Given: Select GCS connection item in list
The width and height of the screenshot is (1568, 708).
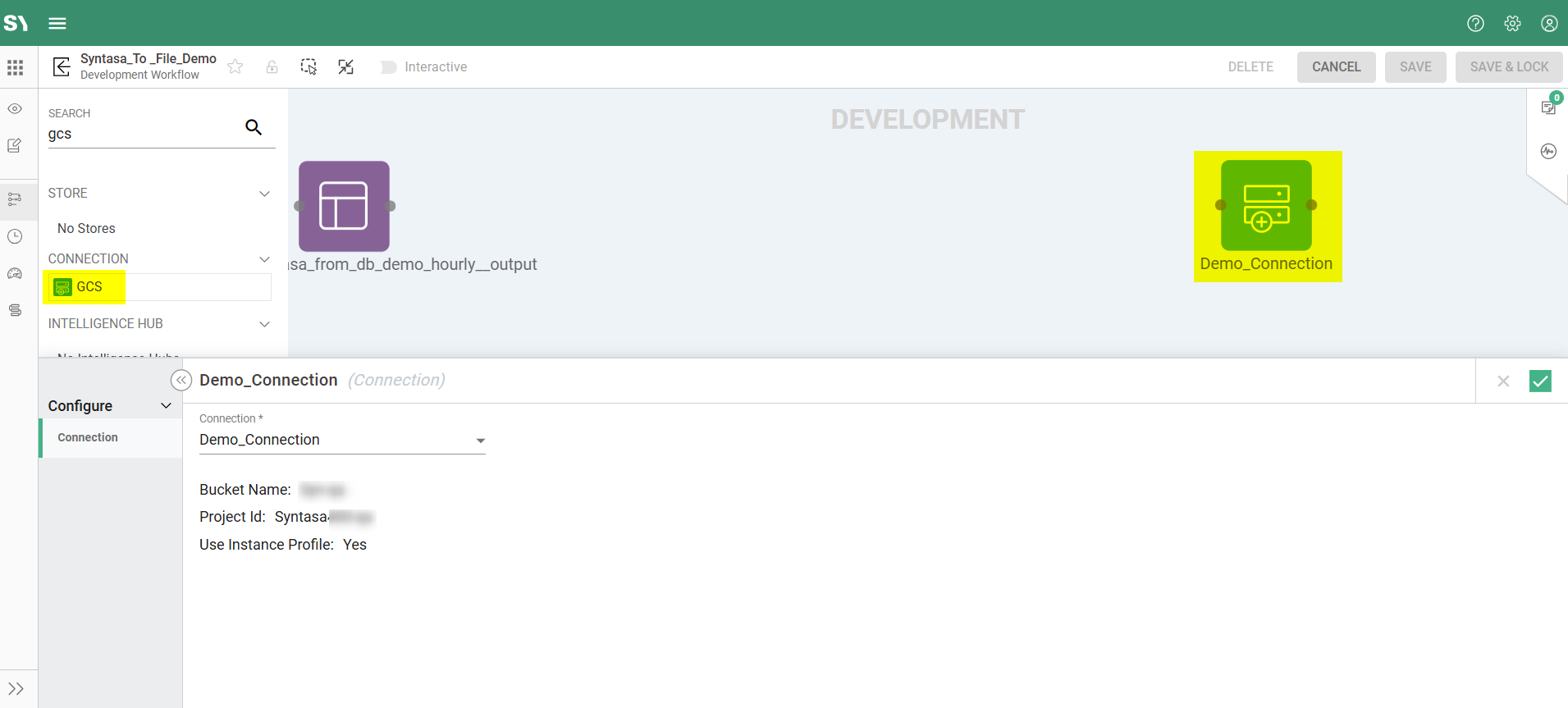Looking at the screenshot, I should point(89,286).
